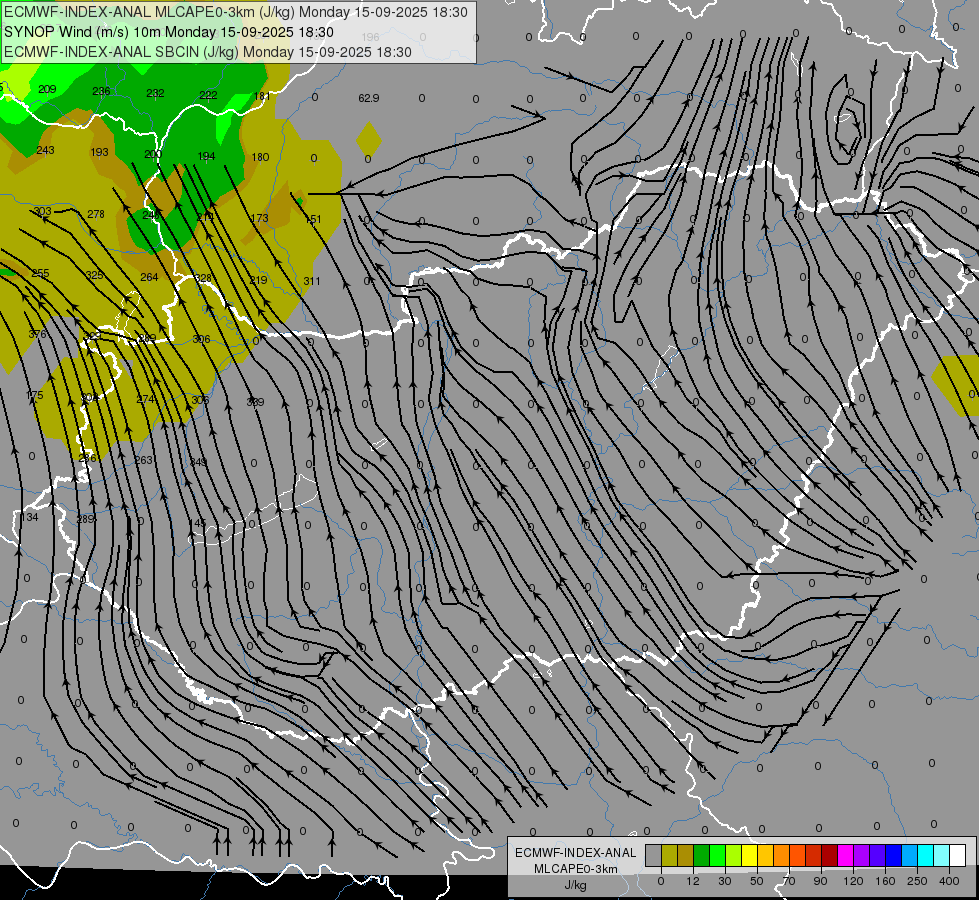
Task: Click the SYNOP Wind 10m title line
Action: pyautogui.click(x=169, y=32)
